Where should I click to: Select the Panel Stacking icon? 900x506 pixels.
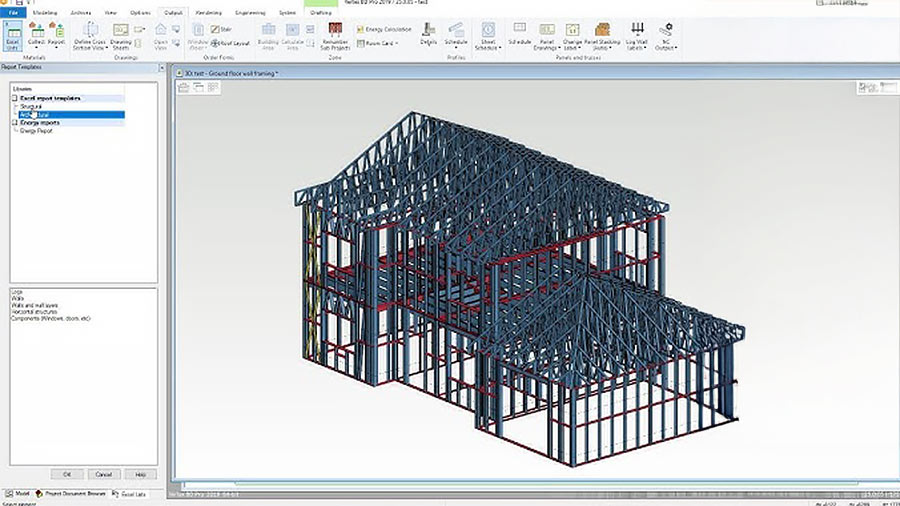[x=603, y=31]
